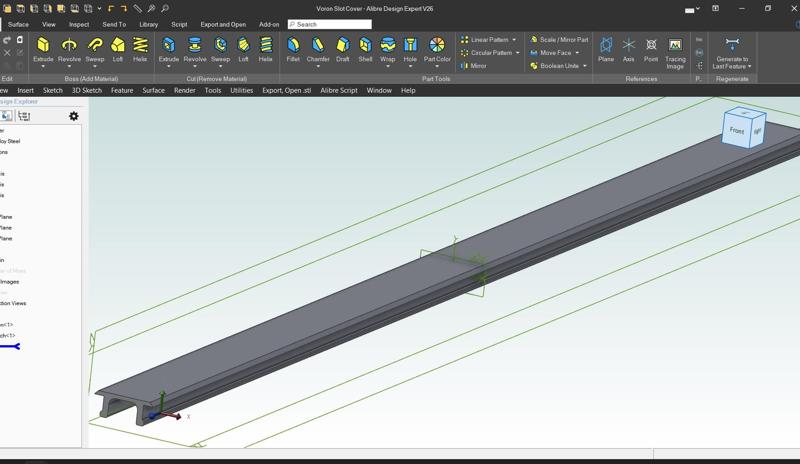Open the Linear Pattern dropdown arrow

pos(514,39)
